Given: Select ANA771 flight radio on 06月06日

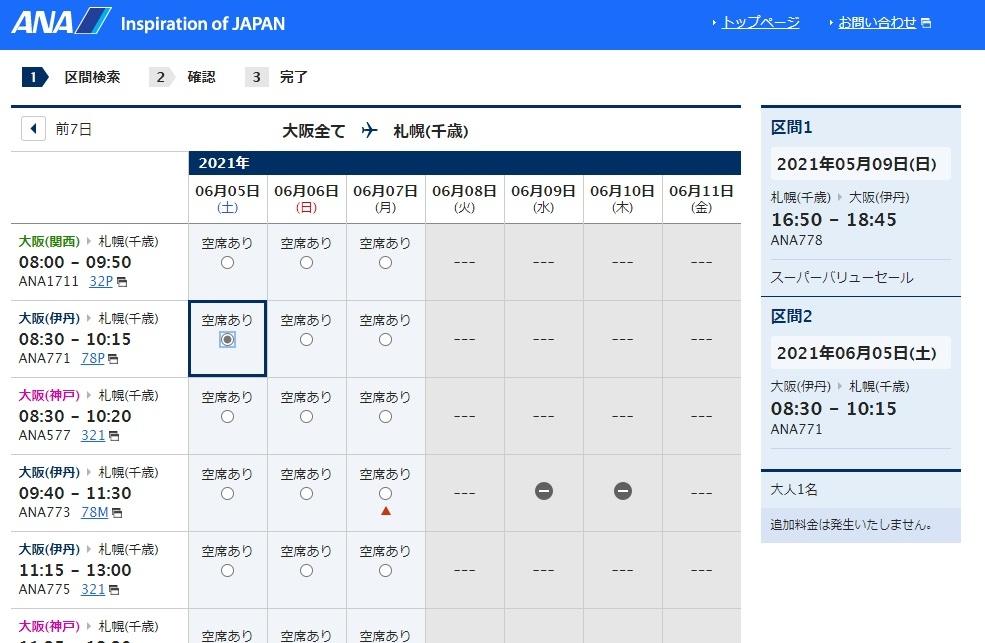Looking at the screenshot, I should tap(306, 339).
